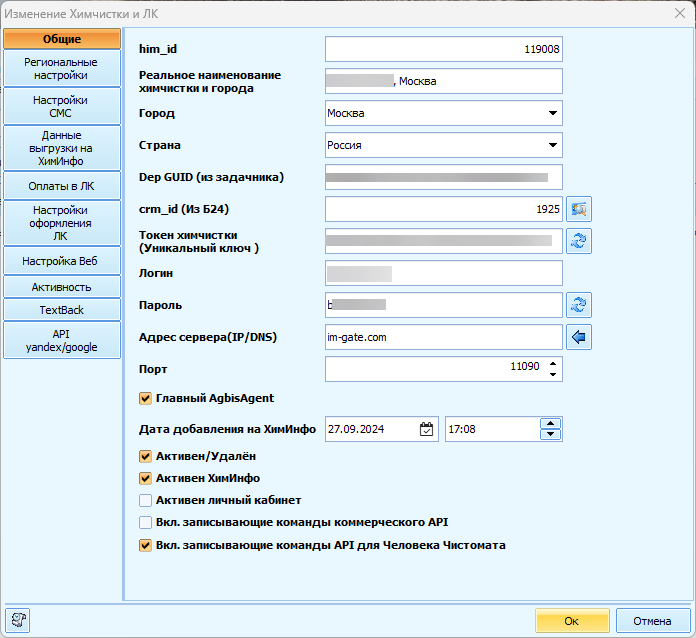696x638 pixels.
Task: Decrease the time value with down arrow
Action: tap(551, 434)
